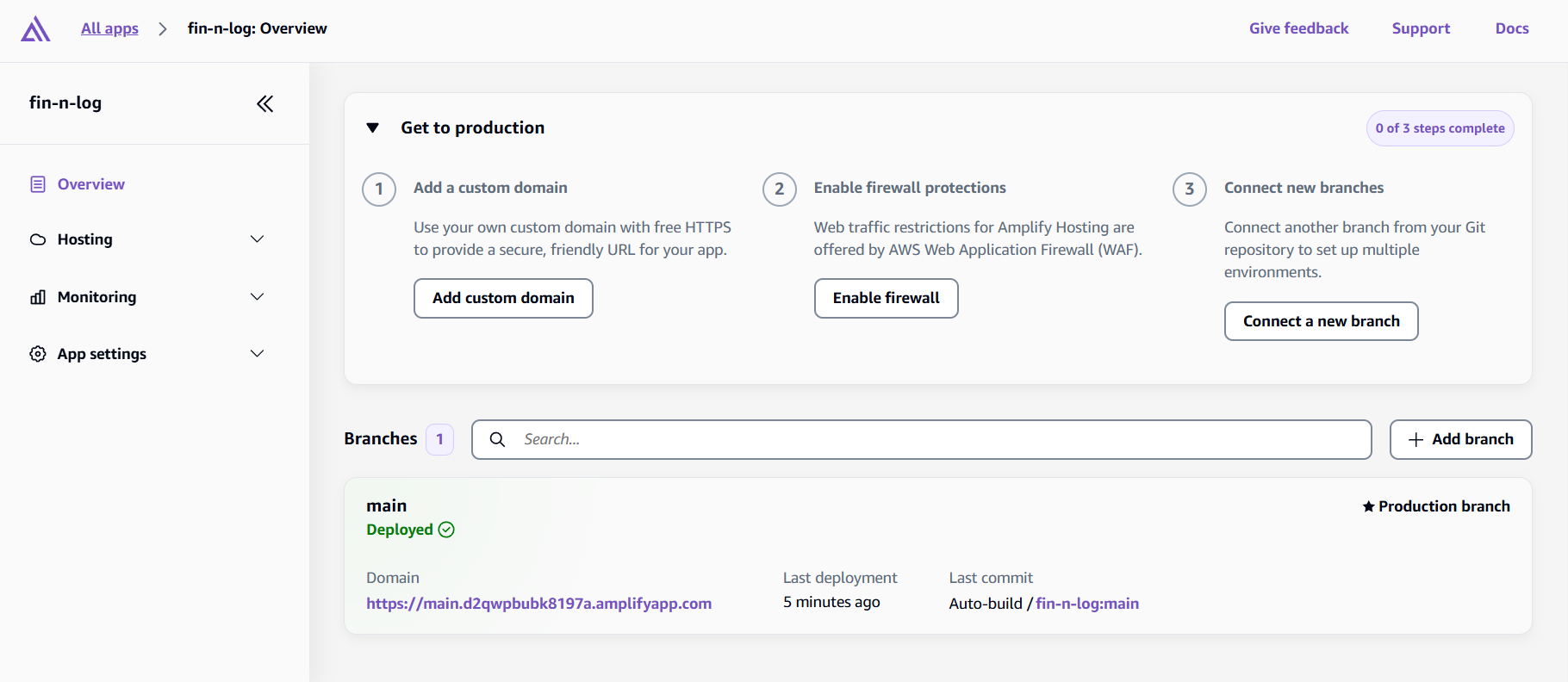Click Add custom domain button
Viewport: 1568px width, 682px height.
pyautogui.click(x=503, y=298)
